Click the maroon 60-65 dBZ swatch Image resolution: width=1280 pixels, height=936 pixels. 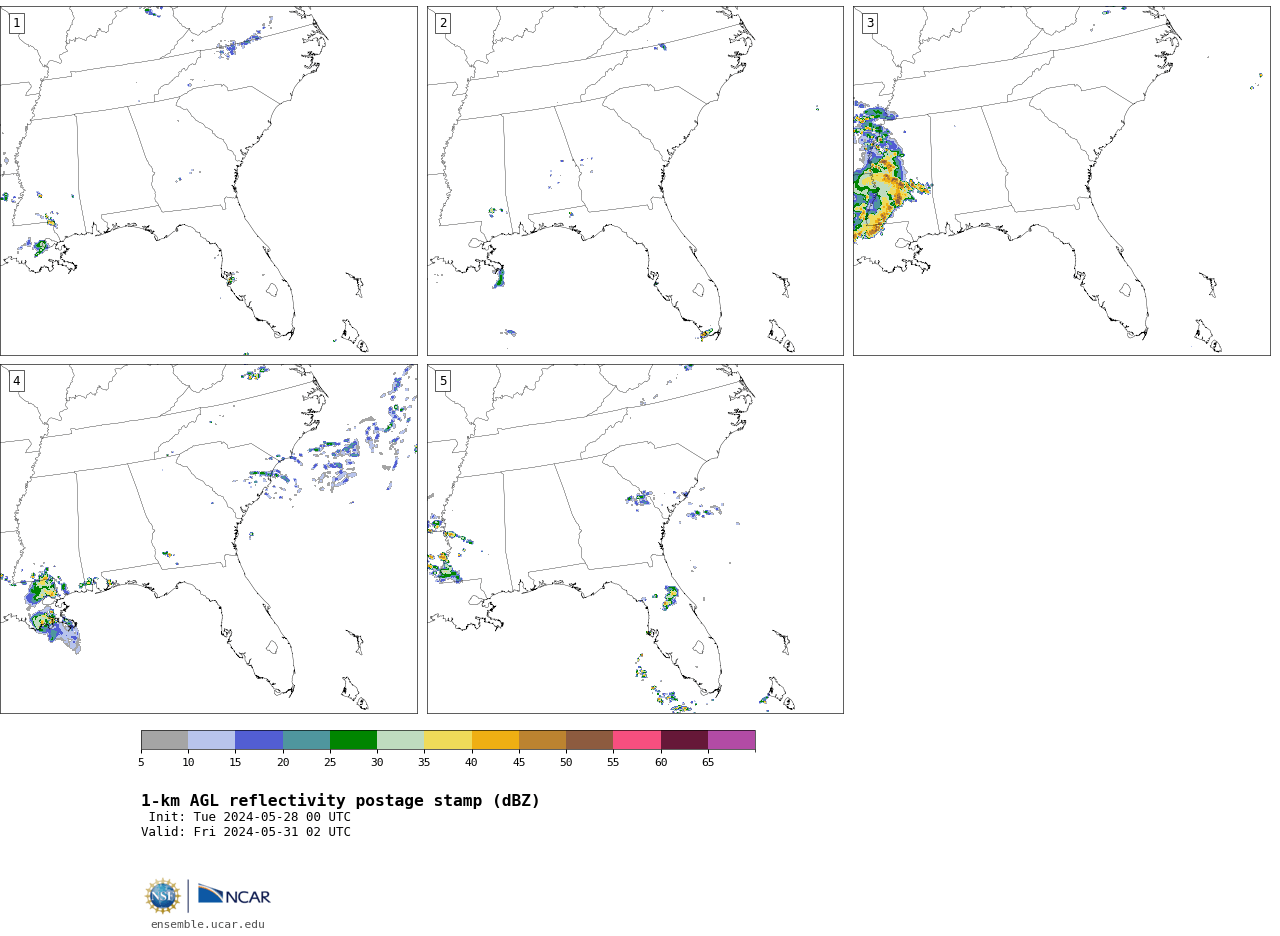coord(684,740)
